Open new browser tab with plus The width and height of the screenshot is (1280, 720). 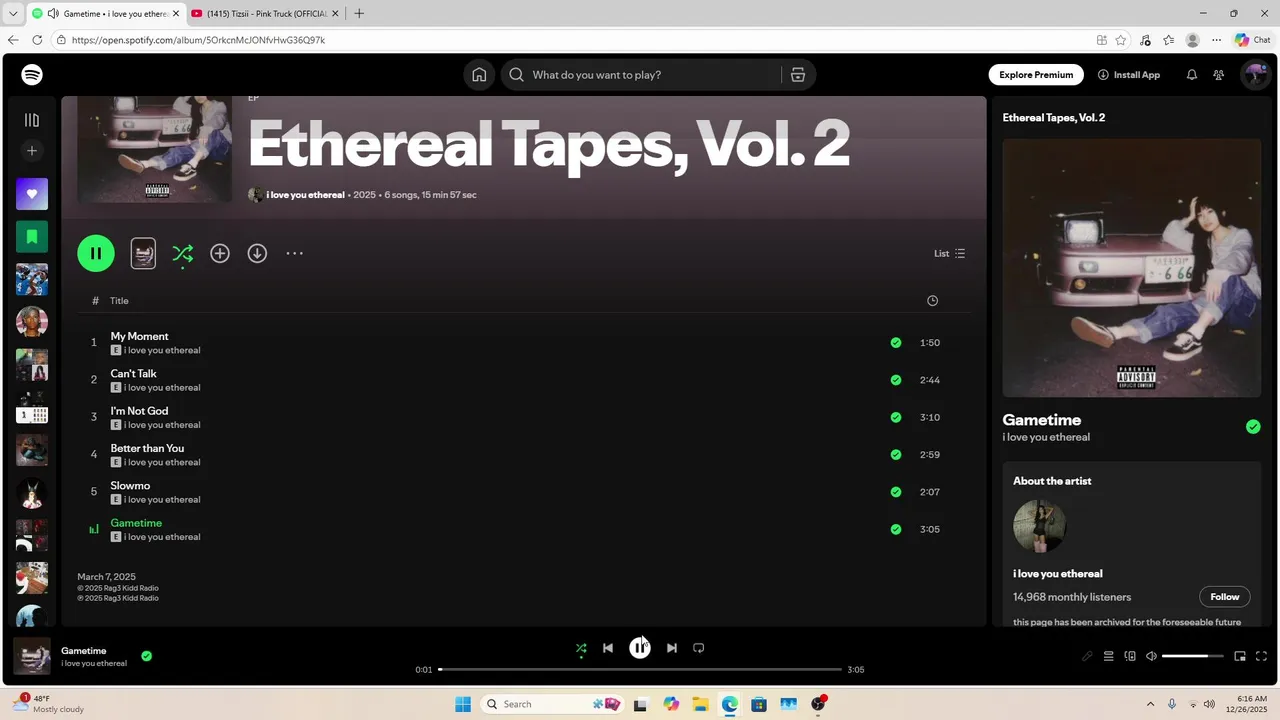(x=359, y=14)
